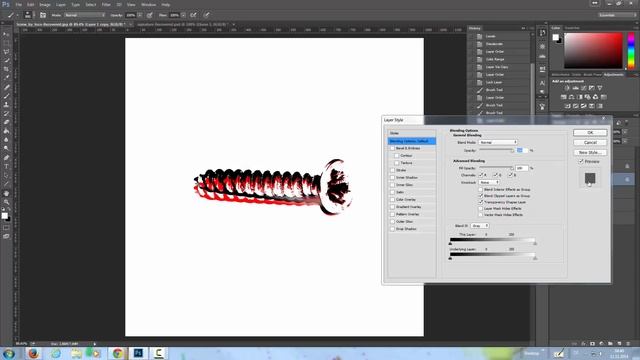
Task: Click the Fill Opacity value field
Action: (522, 168)
